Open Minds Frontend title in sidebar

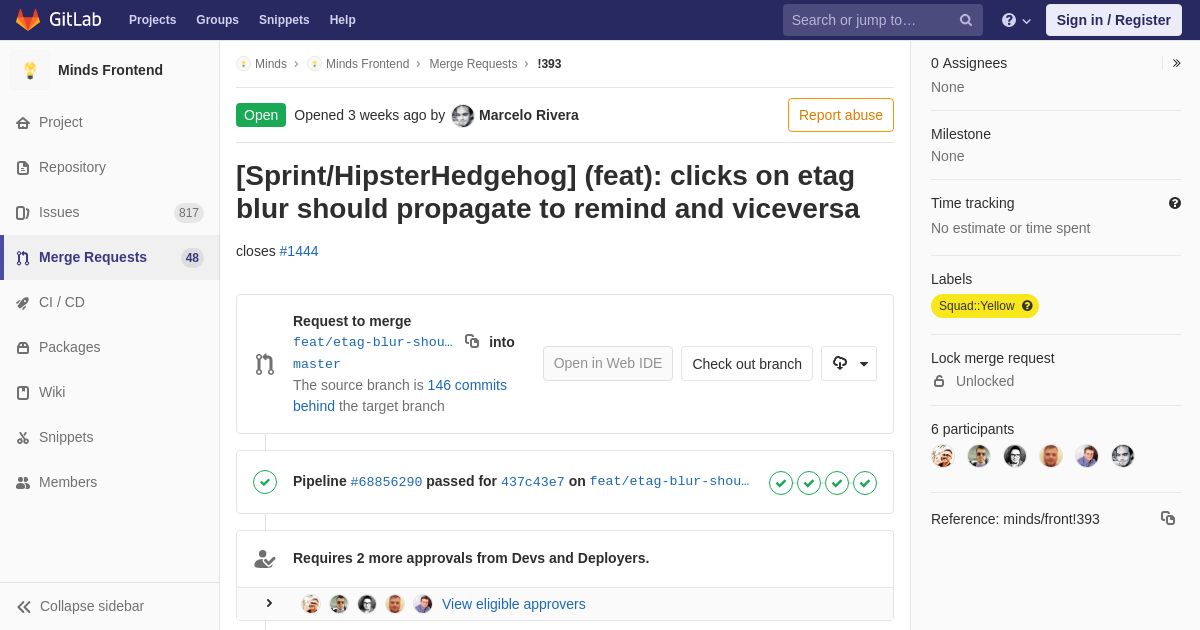click(110, 70)
